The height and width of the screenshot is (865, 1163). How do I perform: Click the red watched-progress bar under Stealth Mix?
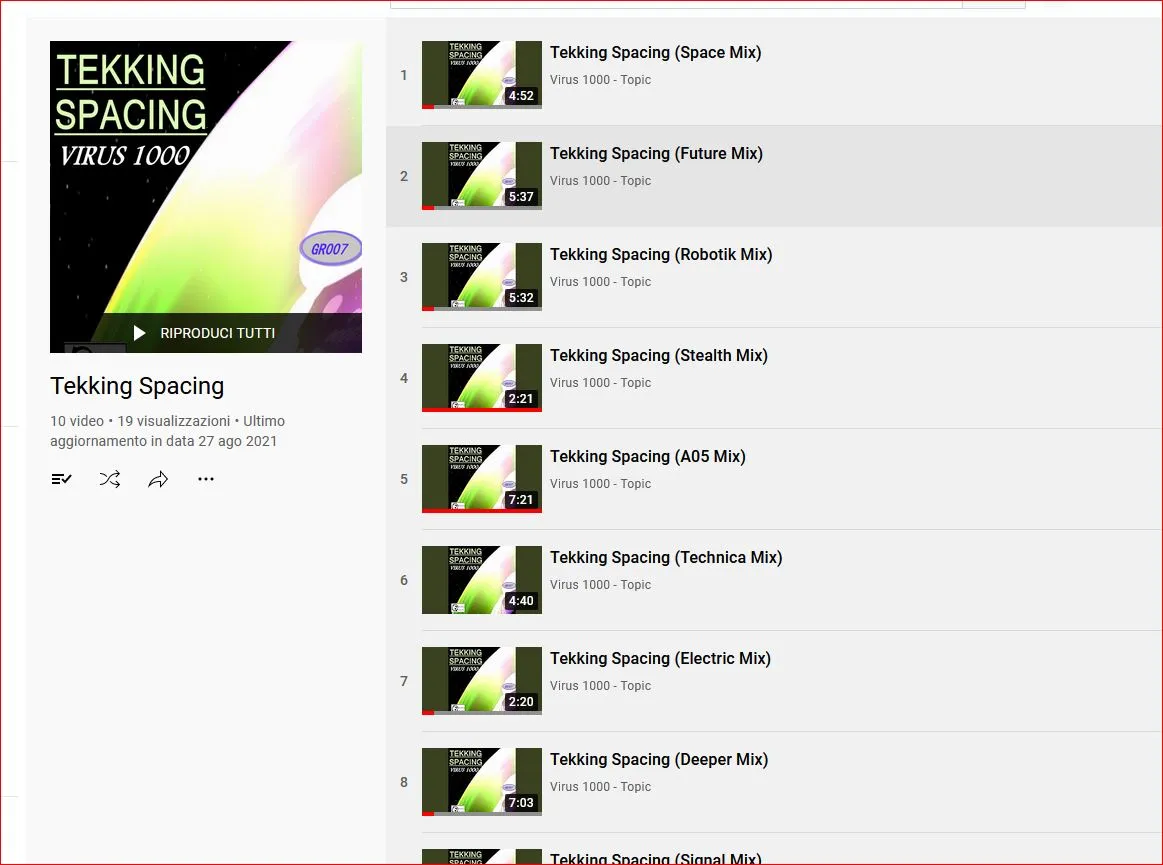pyautogui.click(x=481, y=410)
